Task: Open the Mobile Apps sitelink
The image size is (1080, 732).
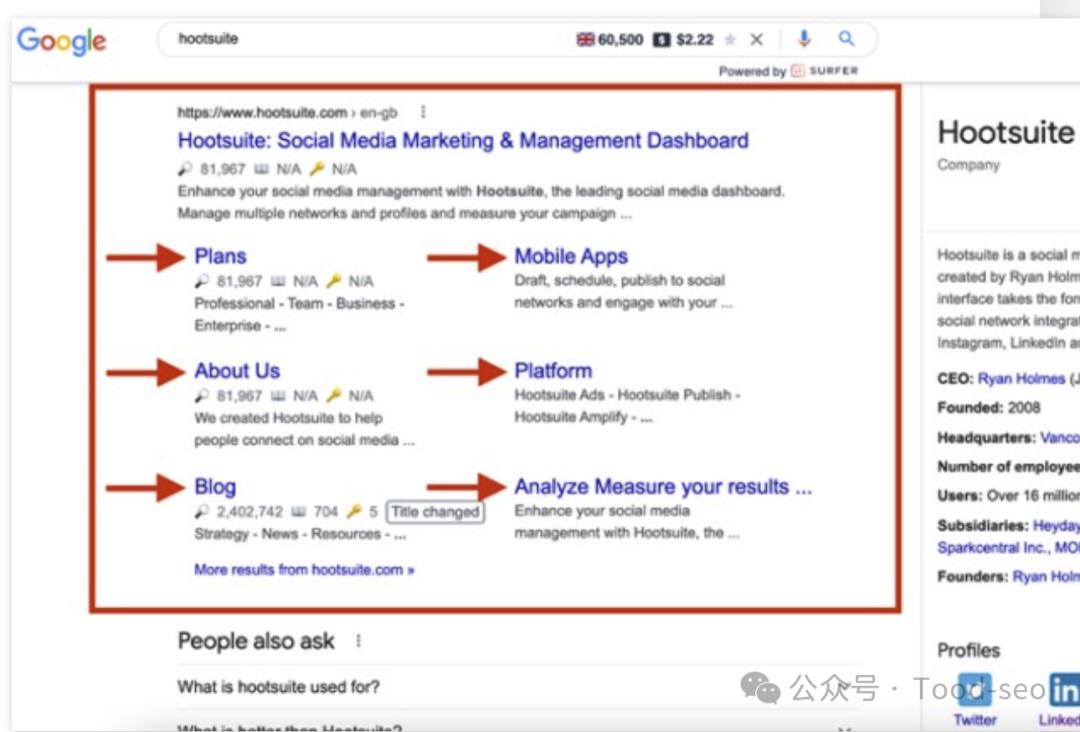Action: (x=571, y=256)
